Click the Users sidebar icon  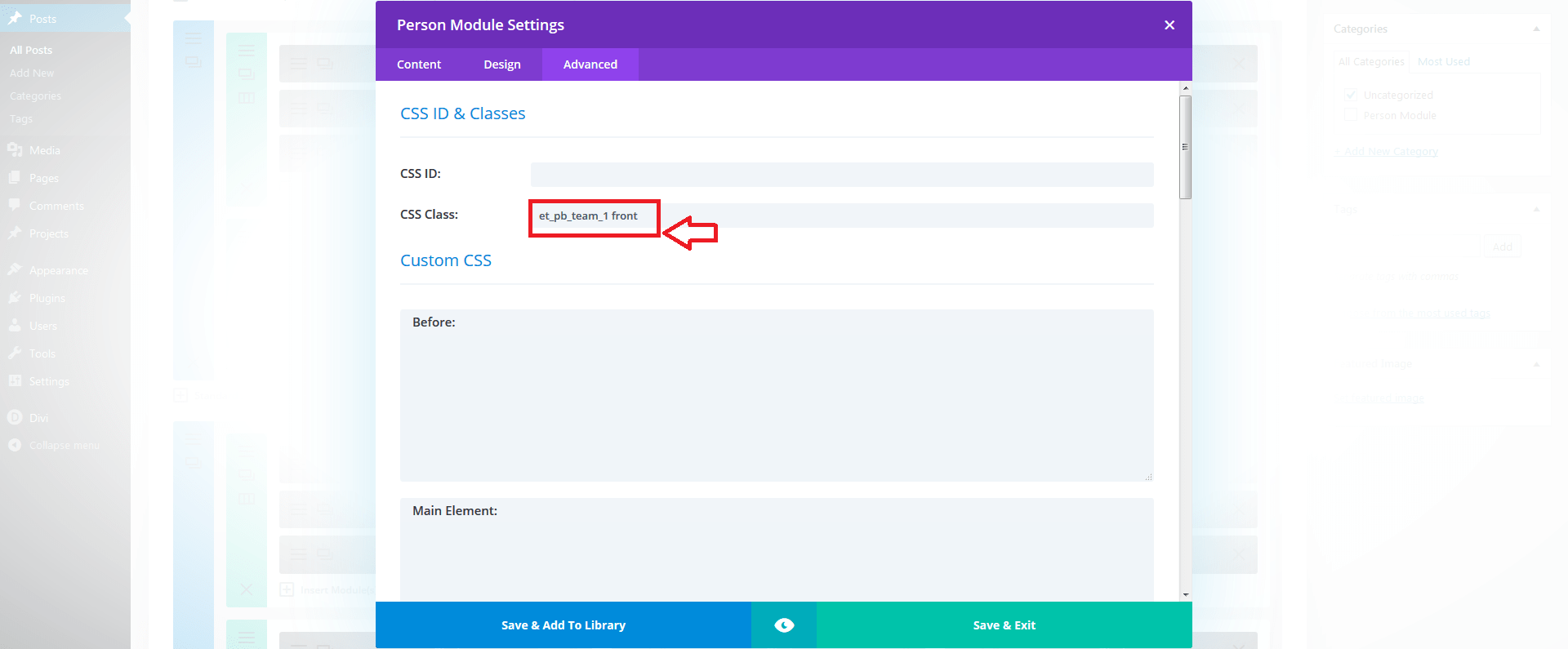15,326
